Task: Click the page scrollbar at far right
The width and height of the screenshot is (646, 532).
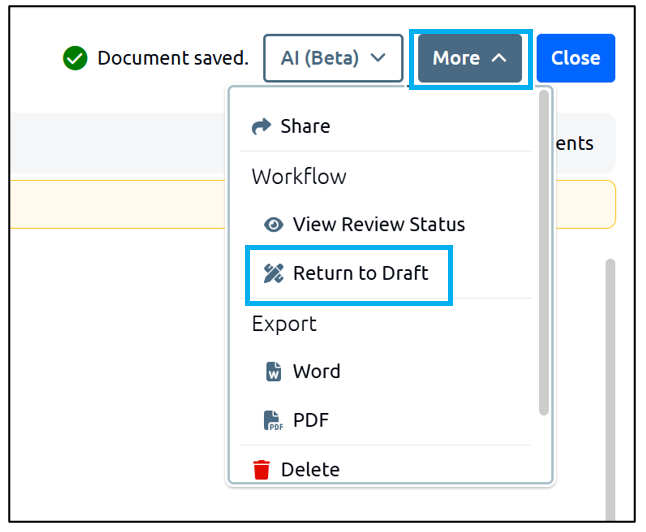Action: (x=610, y=389)
